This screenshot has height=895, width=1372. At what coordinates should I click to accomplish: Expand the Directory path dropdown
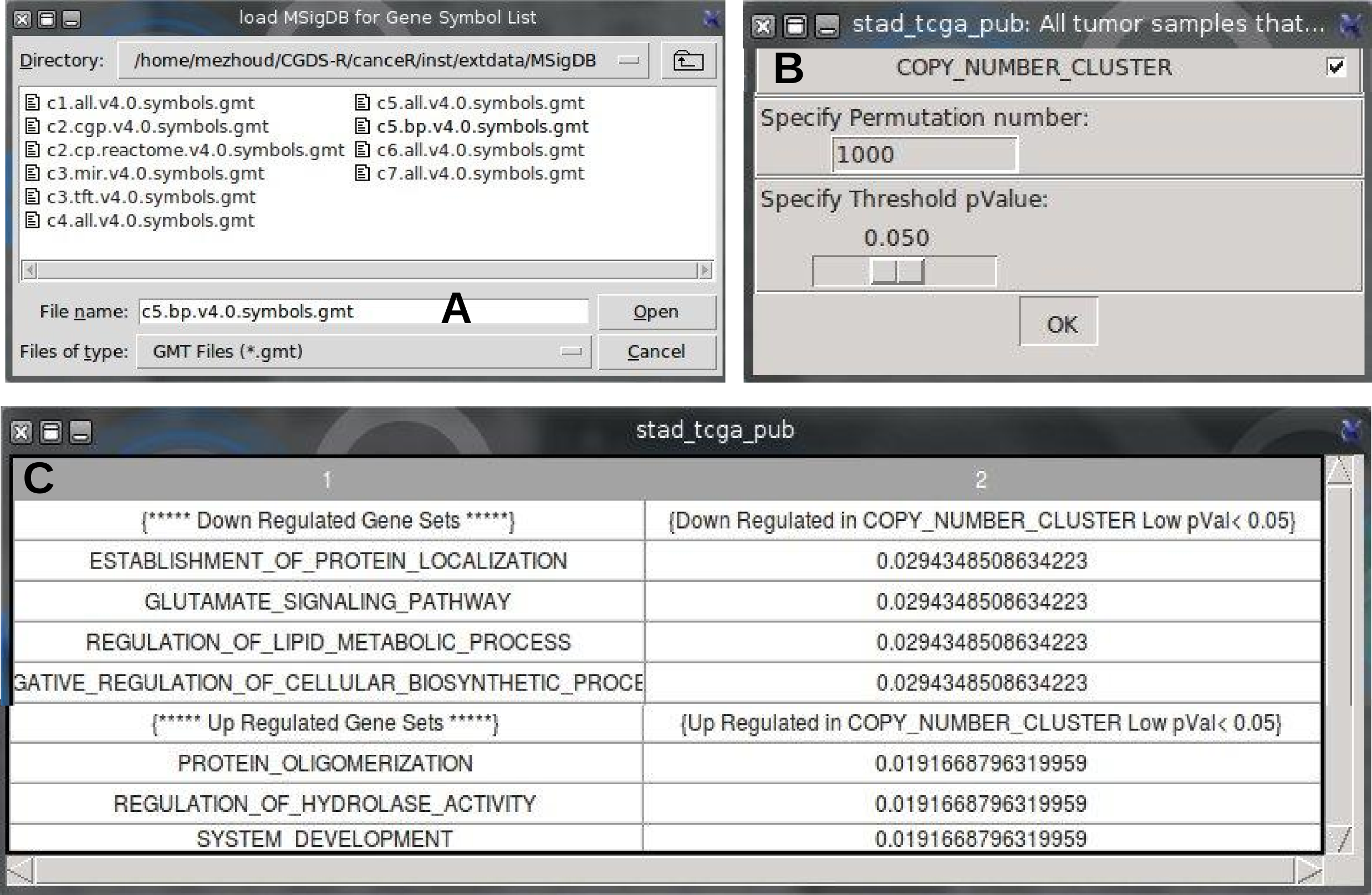tap(629, 60)
